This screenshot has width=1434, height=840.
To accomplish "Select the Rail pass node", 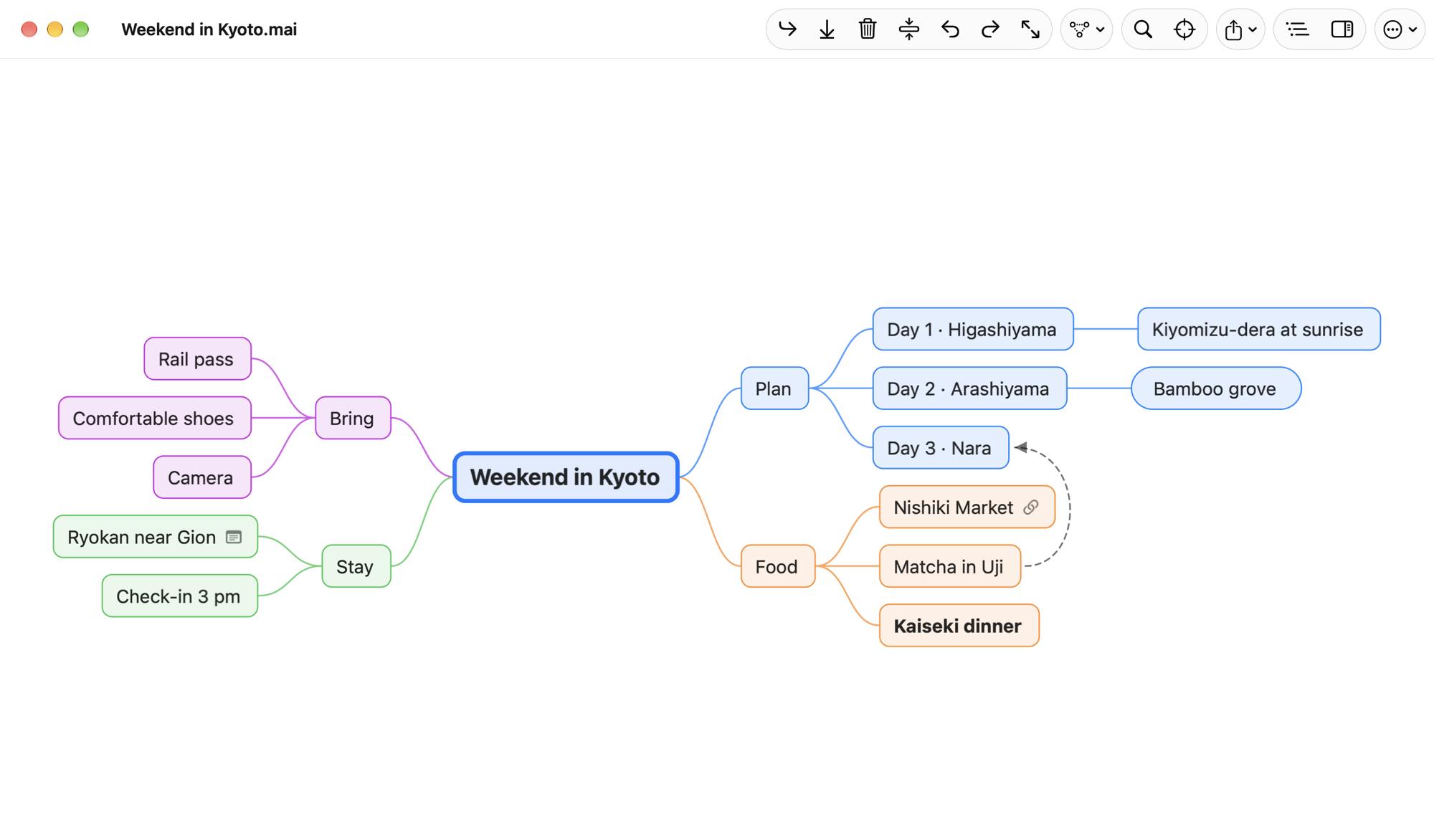I will (x=198, y=358).
